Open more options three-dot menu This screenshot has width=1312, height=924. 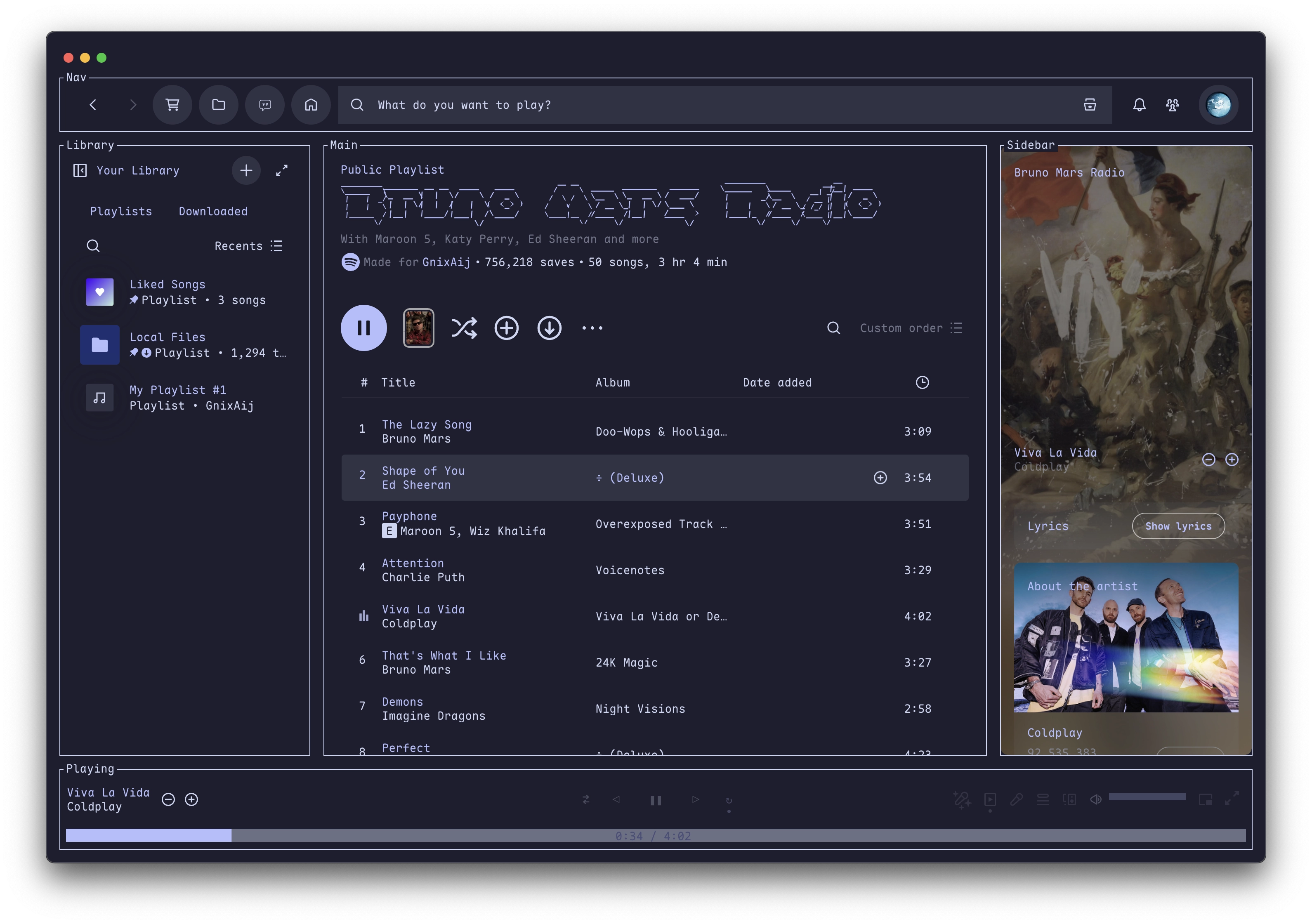pos(592,328)
